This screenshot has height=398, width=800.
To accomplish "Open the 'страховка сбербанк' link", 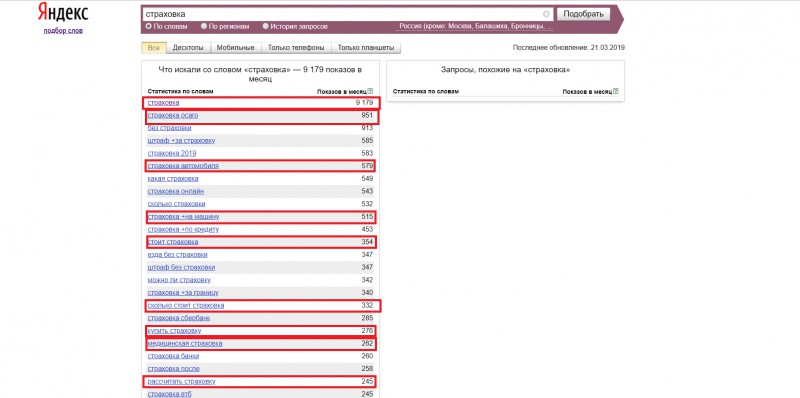I will tap(179, 318).
